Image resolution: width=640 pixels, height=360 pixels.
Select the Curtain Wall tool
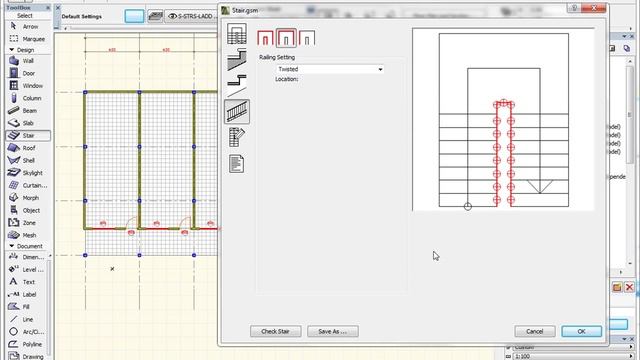point(28,185)
